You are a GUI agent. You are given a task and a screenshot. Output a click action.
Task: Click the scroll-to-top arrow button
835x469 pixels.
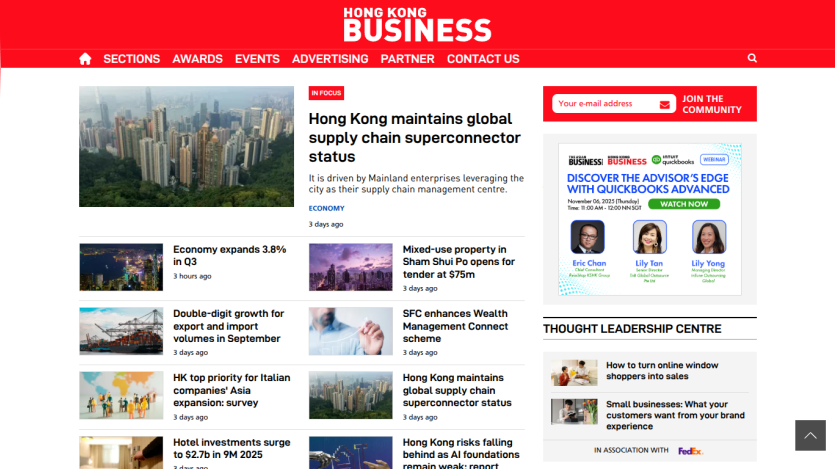click(x=811, y=435)
